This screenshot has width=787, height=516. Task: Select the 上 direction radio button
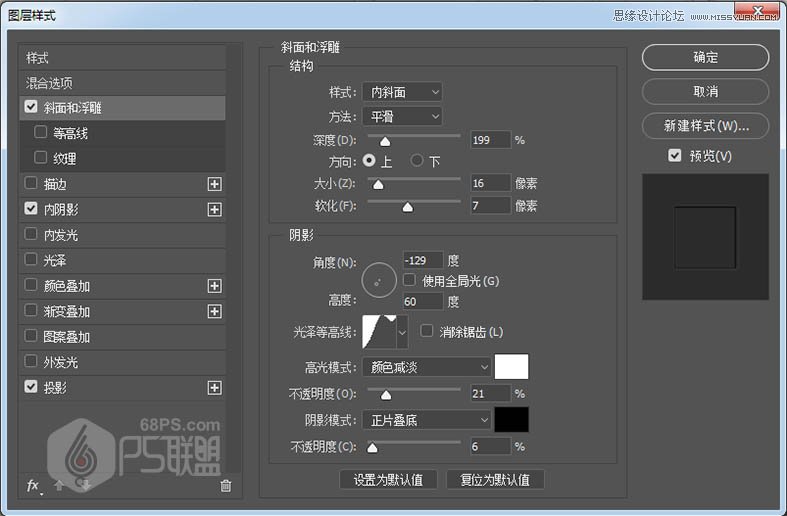pos(369,160)
